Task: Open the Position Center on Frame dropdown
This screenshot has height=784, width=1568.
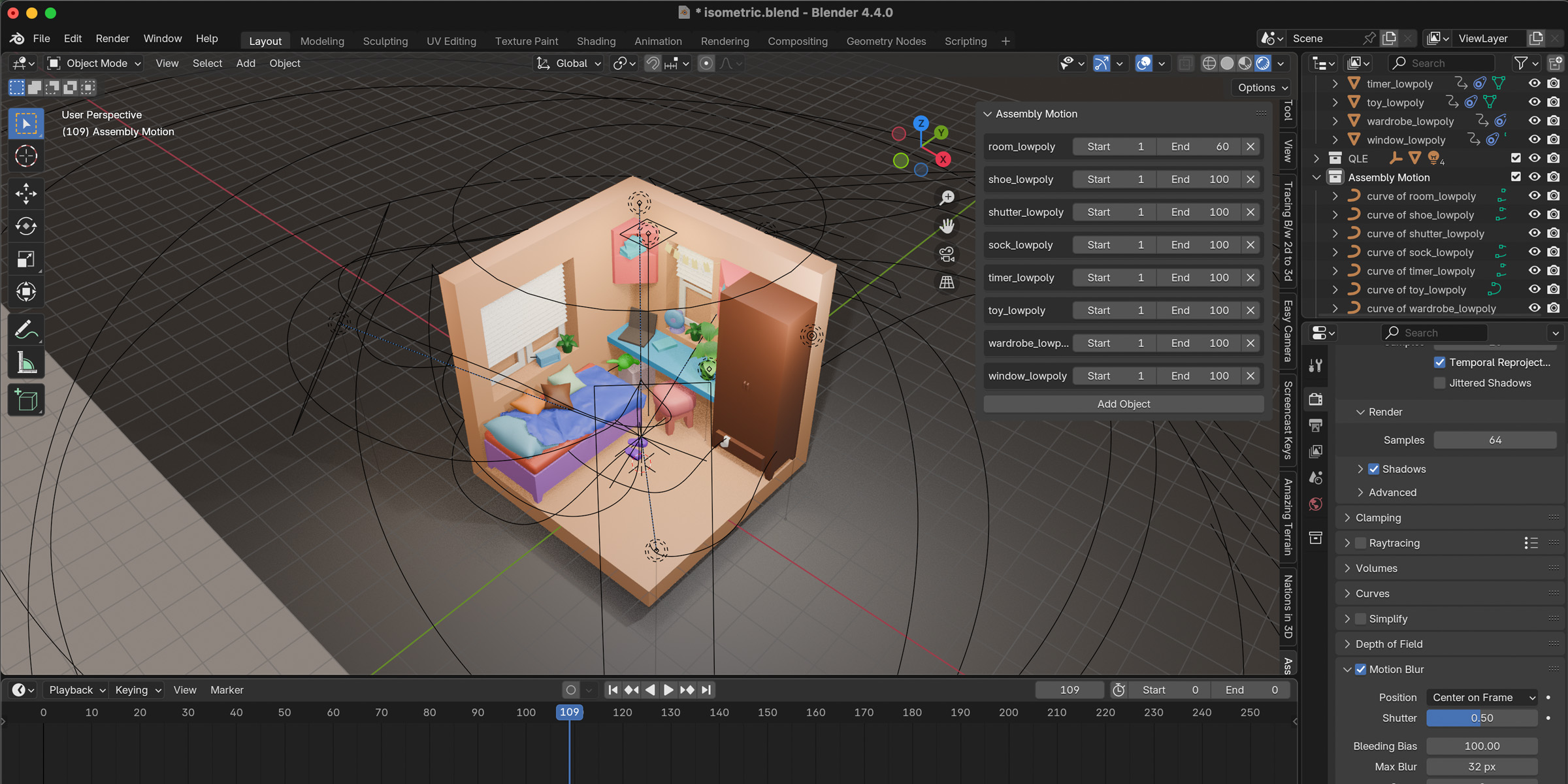Action: pyautogui.click(x=1481, y=698)
